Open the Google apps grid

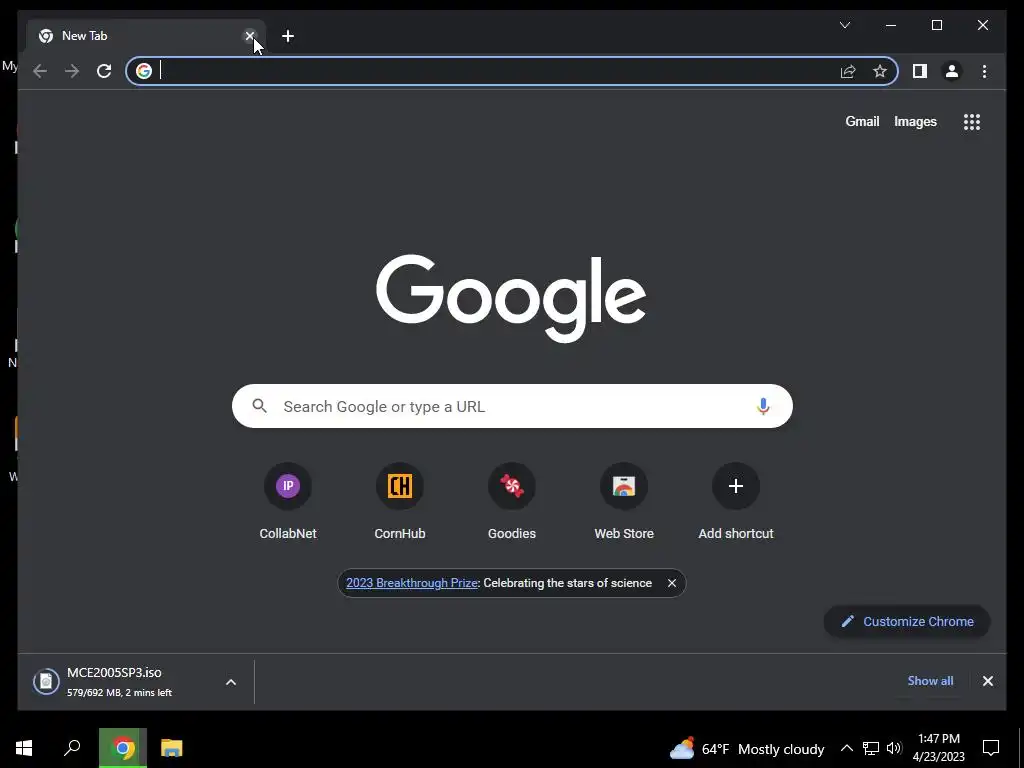coord(972,121)
